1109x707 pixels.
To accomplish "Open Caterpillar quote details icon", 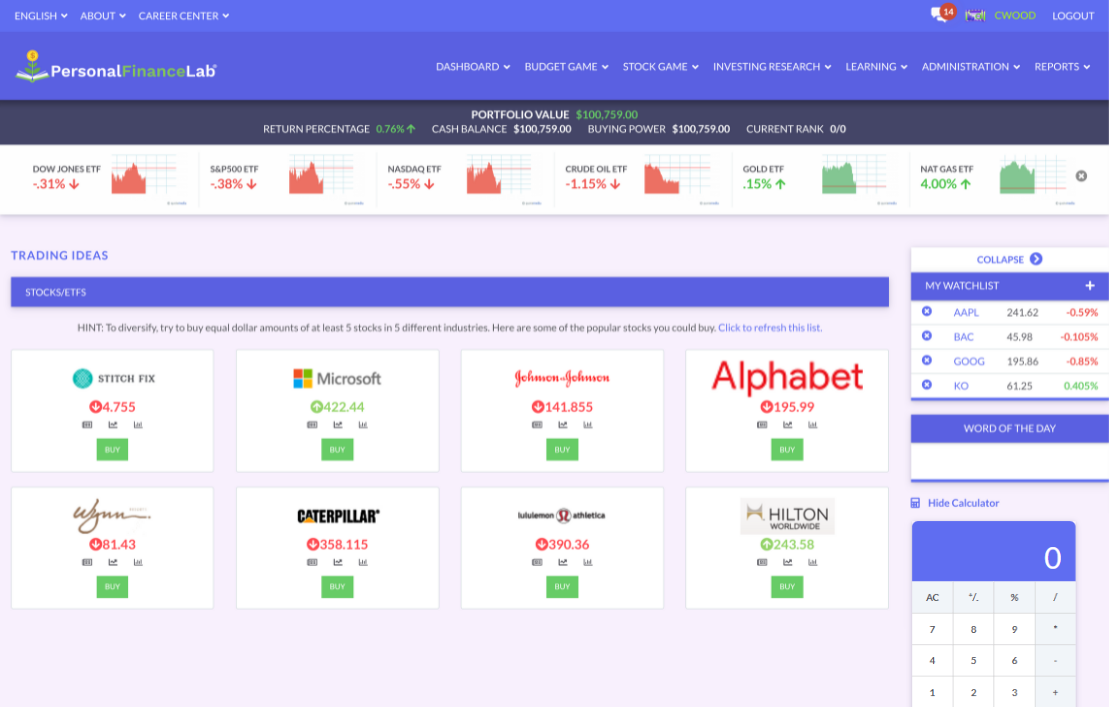I will tap(312, 562).
